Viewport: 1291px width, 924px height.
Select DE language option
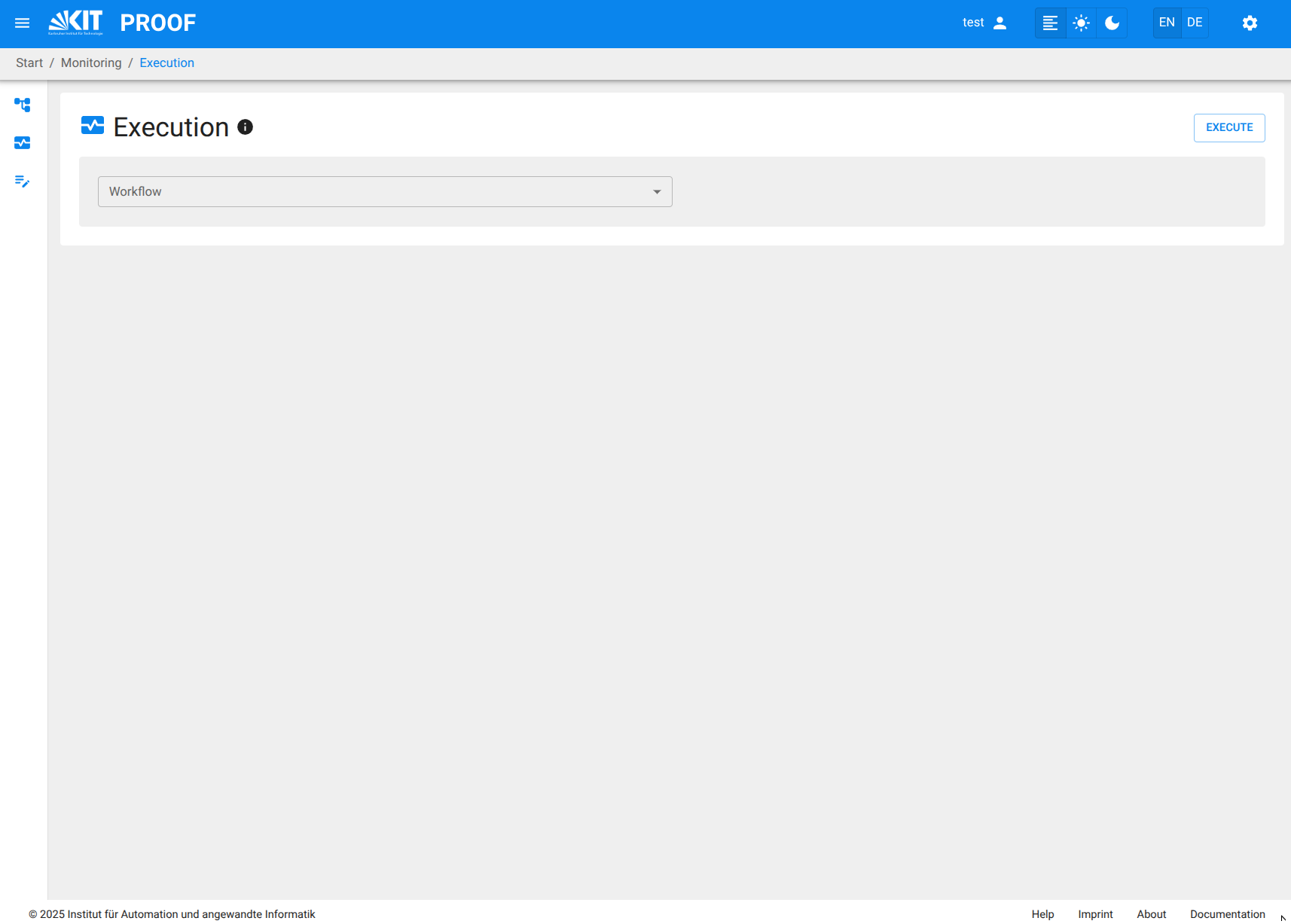coord(1195,23)
